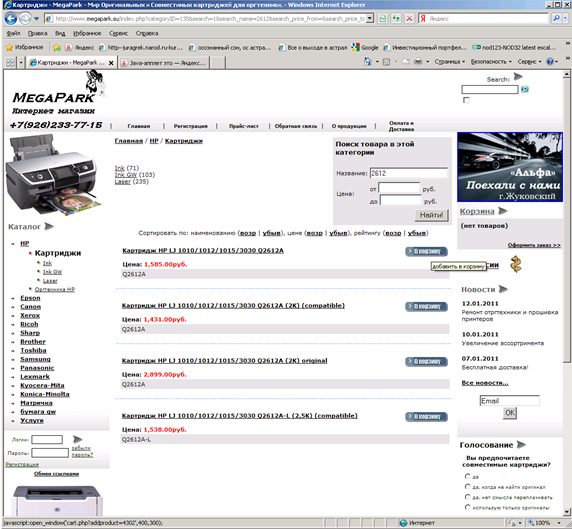Open the Справка menu
572x529 pixels.
pyautogui.click(x=147, y=33)
